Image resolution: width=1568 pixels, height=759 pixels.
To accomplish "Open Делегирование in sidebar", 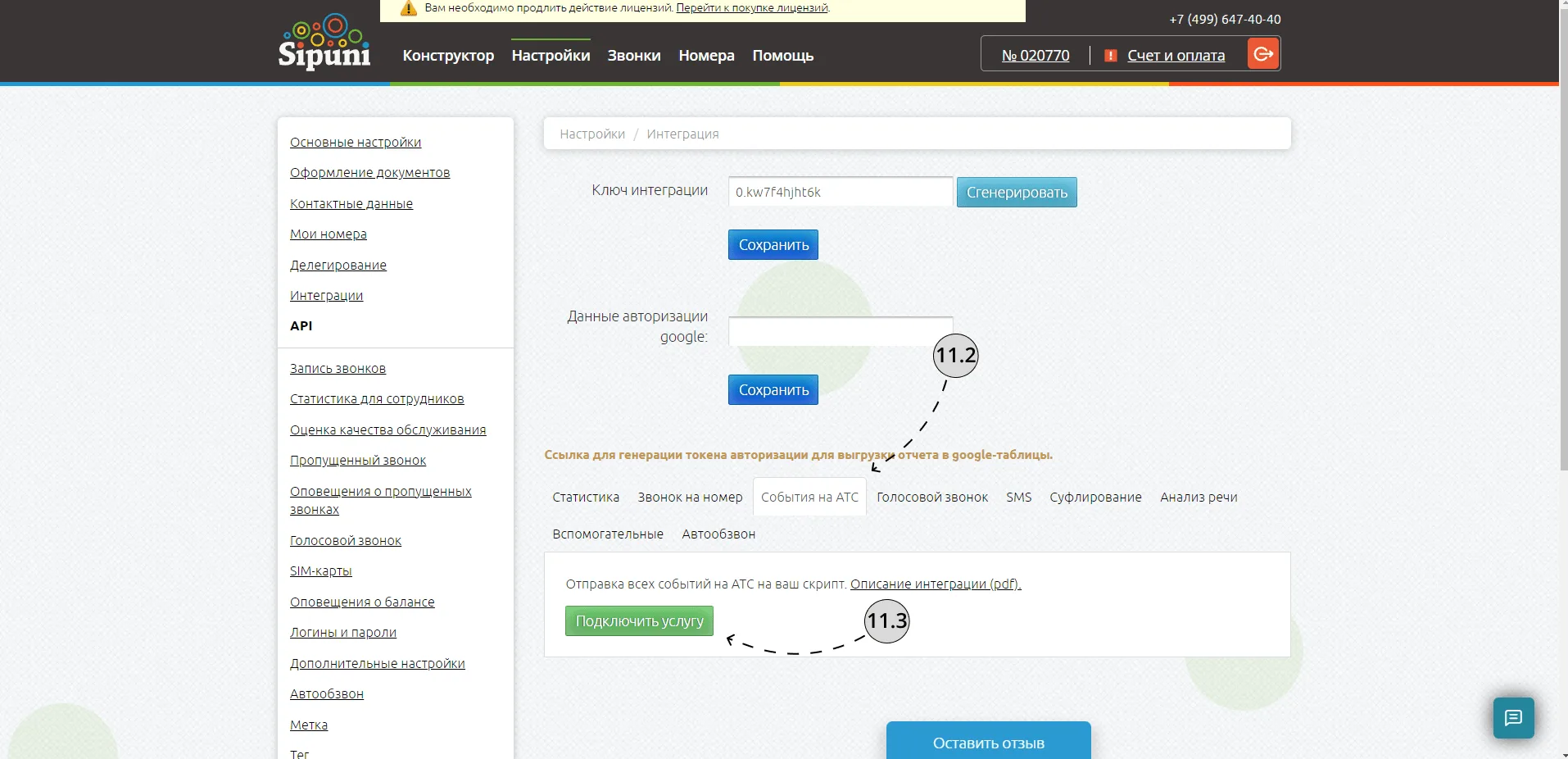I will click(x=338, y=265).
